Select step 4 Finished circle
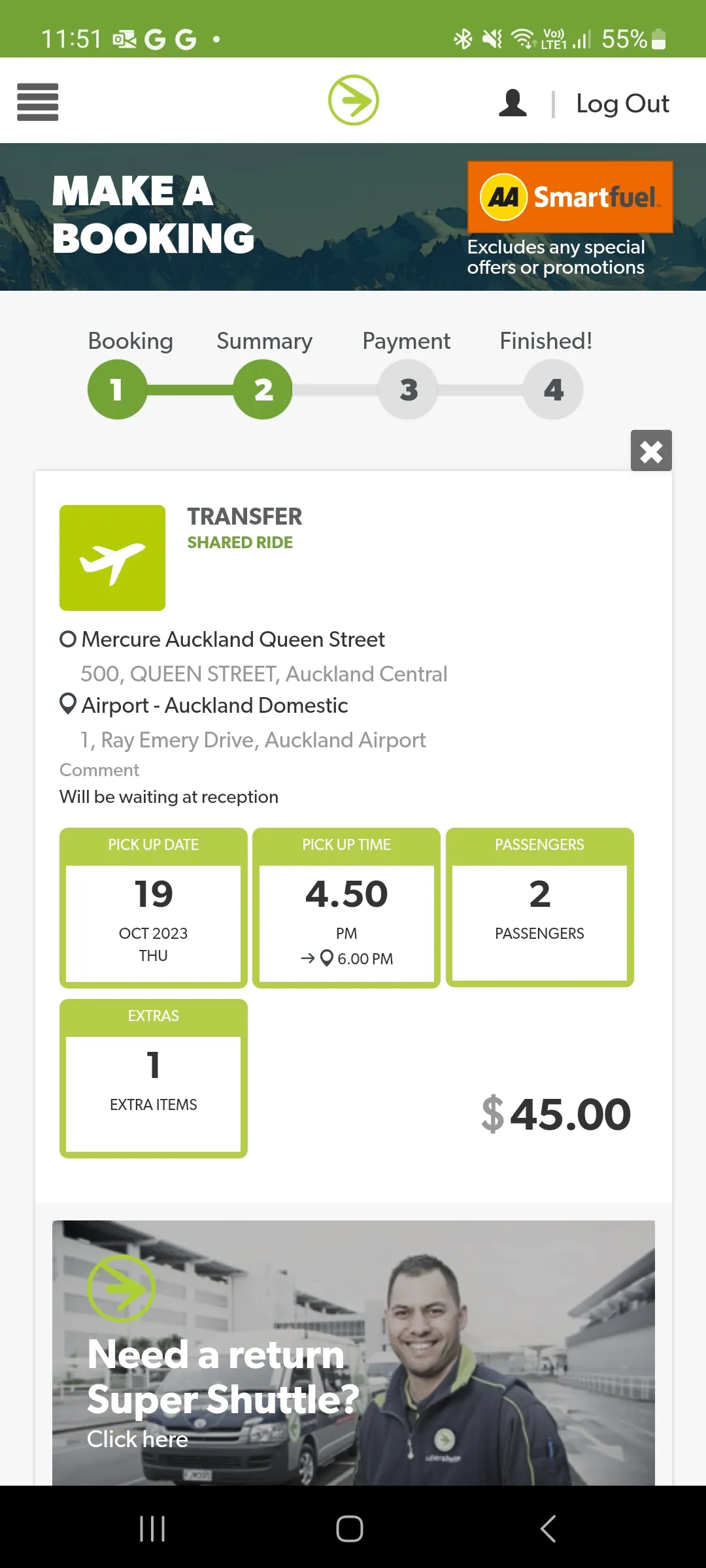706x1568 pixels. (553, 389)
